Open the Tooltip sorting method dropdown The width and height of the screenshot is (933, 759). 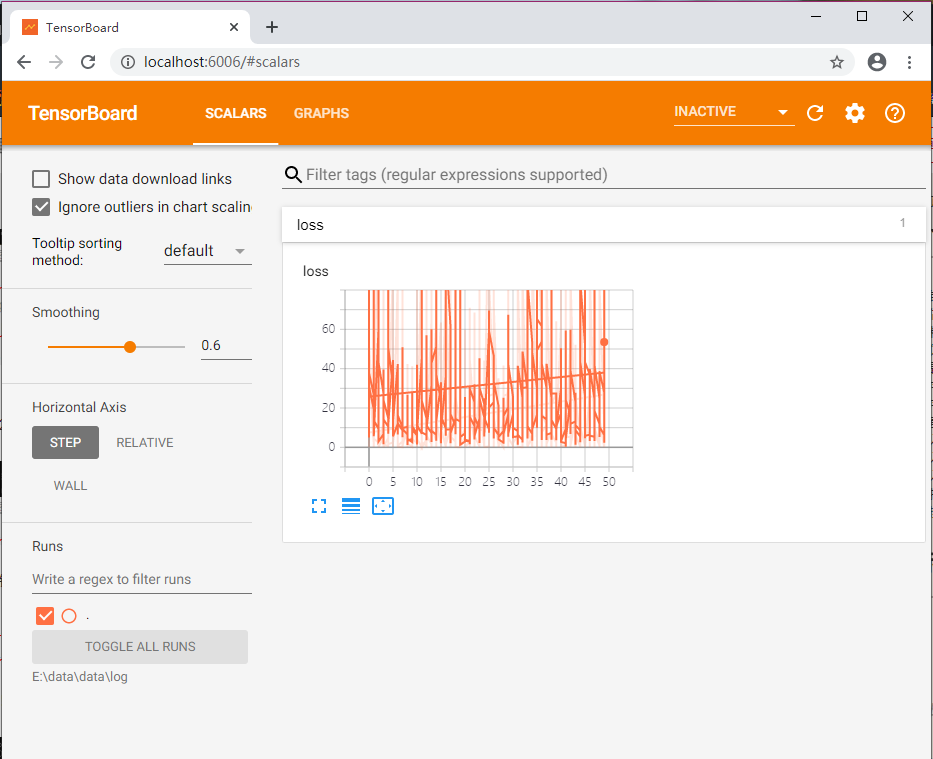[x=207, y=250]
